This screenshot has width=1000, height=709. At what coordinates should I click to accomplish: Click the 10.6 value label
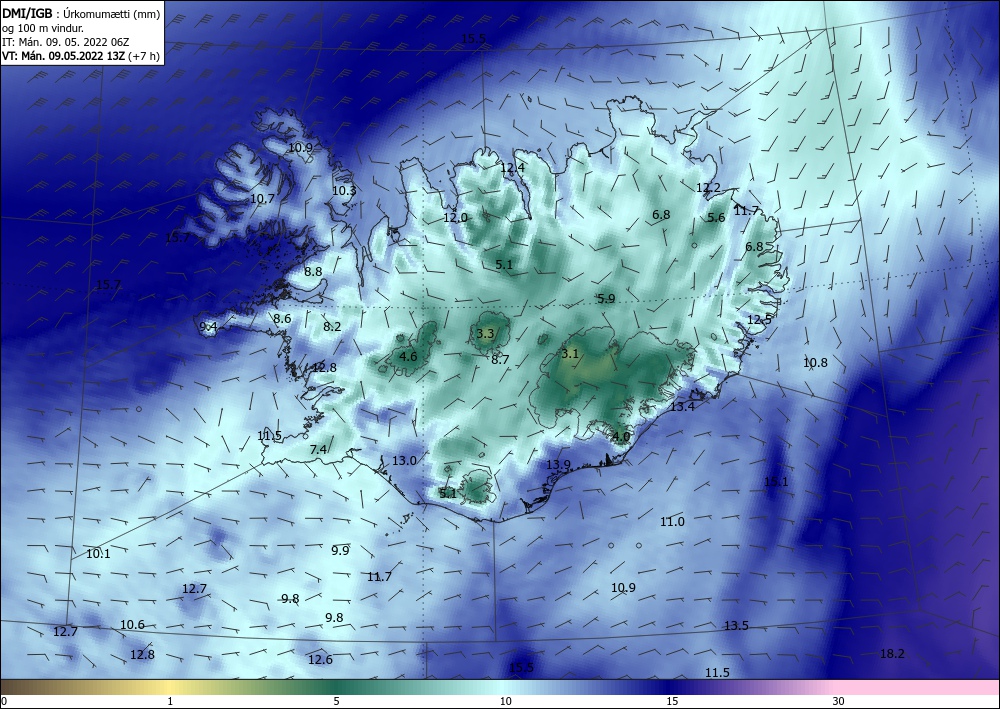(x=132, y=624)
